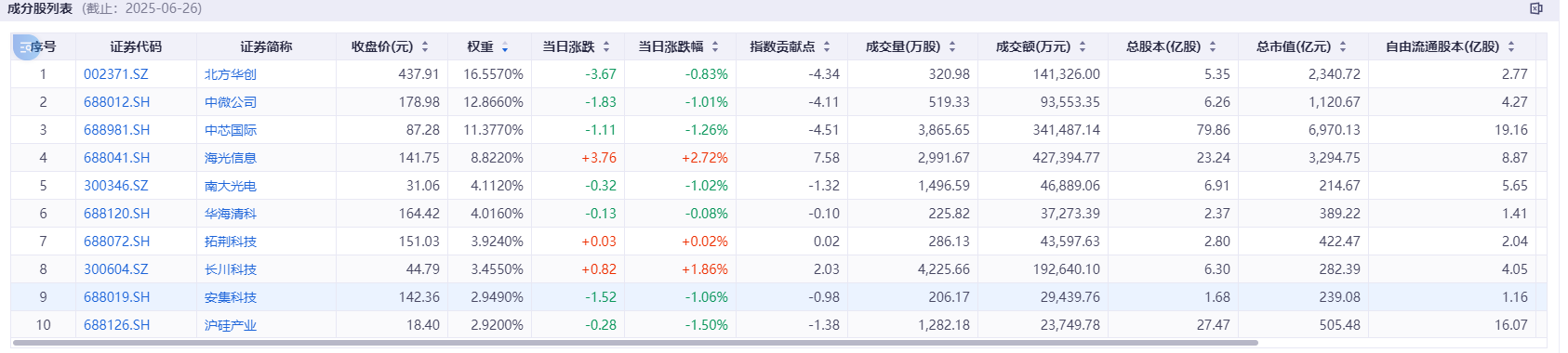1568x353 pixels.
Task: Click the 长川科技 name link
Action: pos(231,269)
